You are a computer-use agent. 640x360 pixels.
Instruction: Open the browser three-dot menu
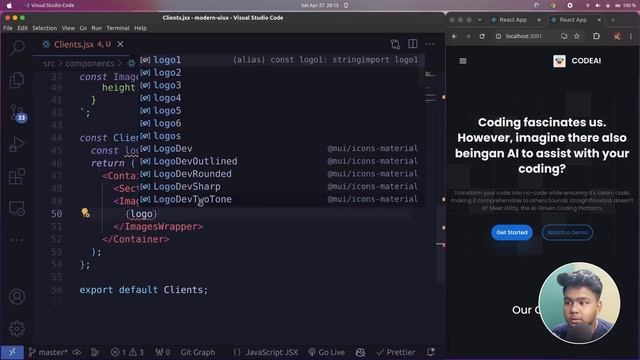pyautogui.click(x=631, y=36)
